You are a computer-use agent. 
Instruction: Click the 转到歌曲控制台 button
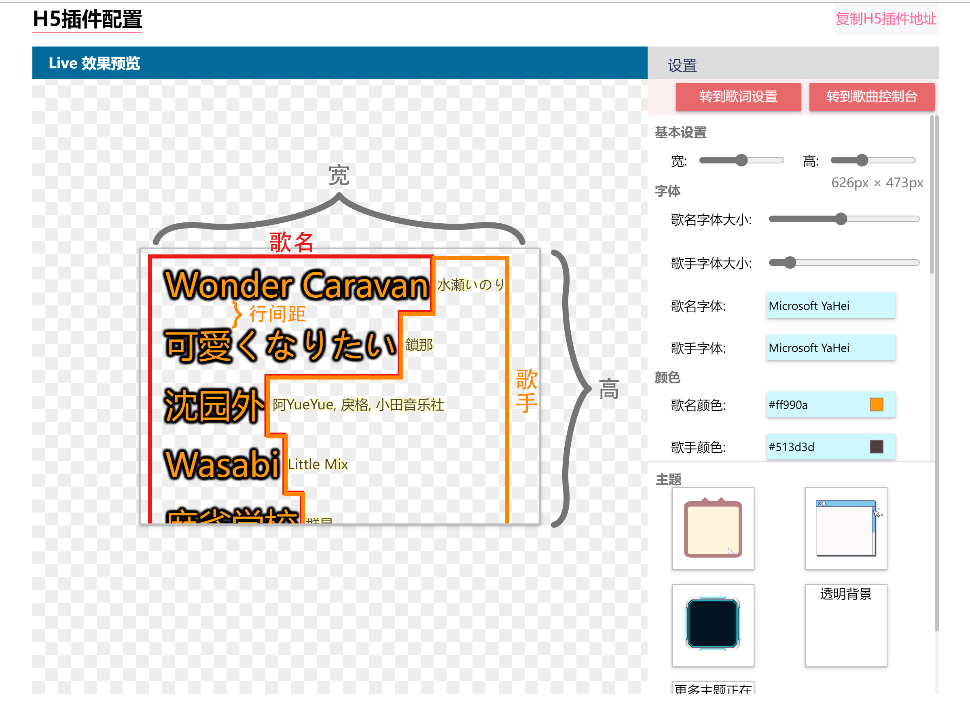(x=871, y=97)
